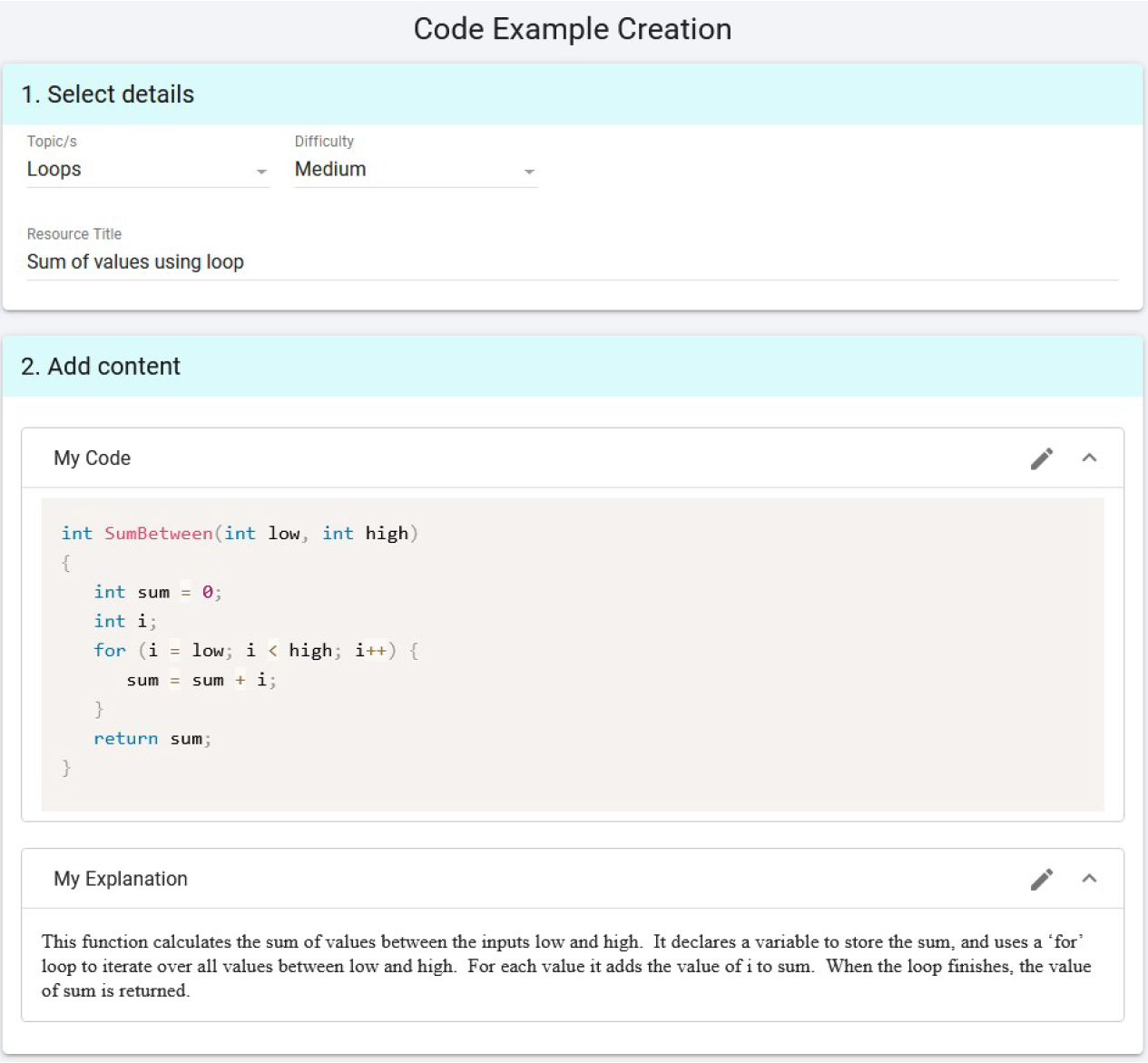This screenshot has height=1063, width=1148.
Task: Click the Add content section header
Action: tap(101, 367)
